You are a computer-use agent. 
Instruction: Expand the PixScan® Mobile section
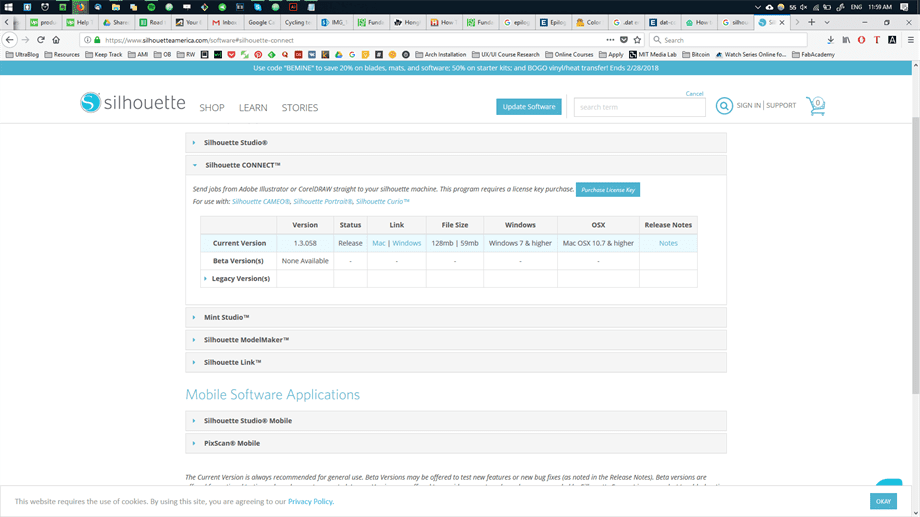(x=456, y=443)
